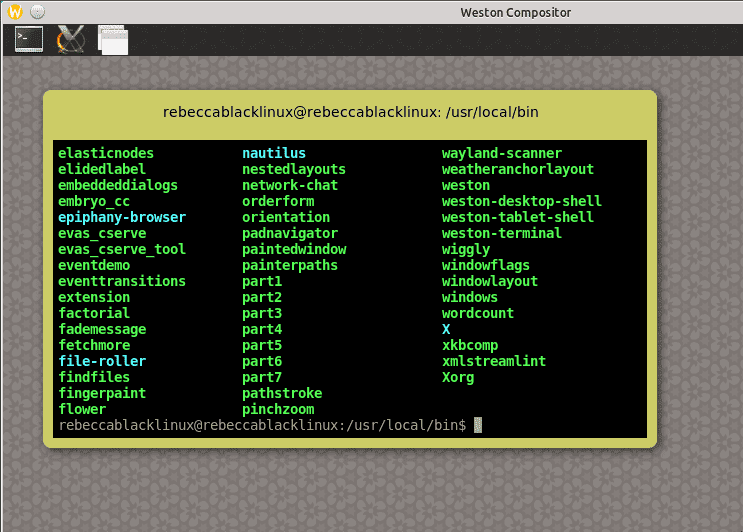The image size is (743, 532).
Task: Click the stacked windows launcher icon
Action: [112, 39]
